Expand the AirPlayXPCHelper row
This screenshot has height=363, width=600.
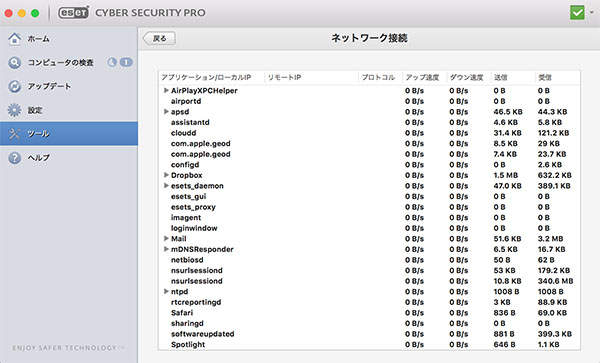pyautogui.click(x=166, y=90)
